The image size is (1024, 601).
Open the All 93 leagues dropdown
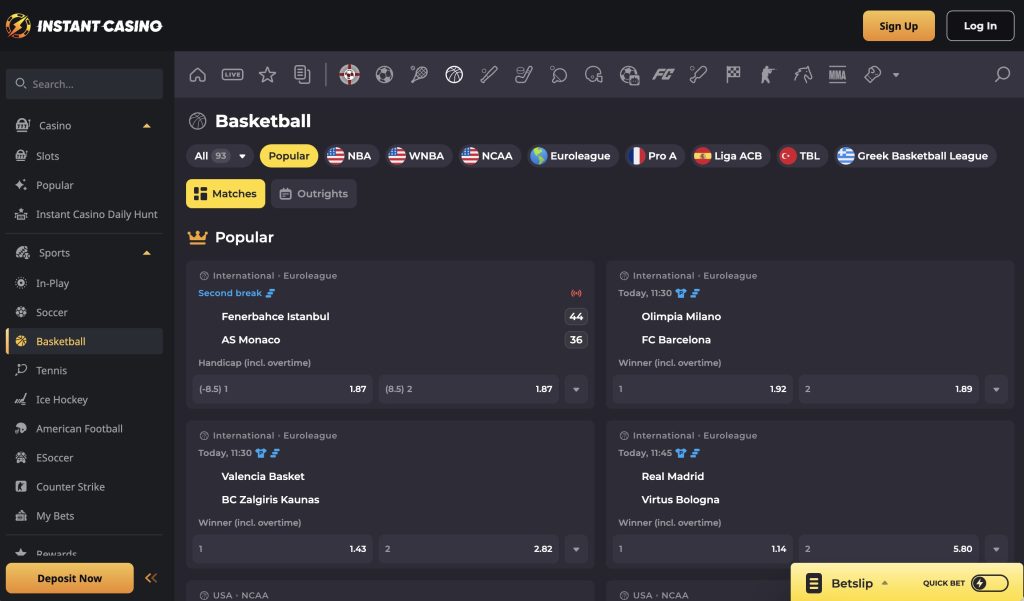[218, 155]
